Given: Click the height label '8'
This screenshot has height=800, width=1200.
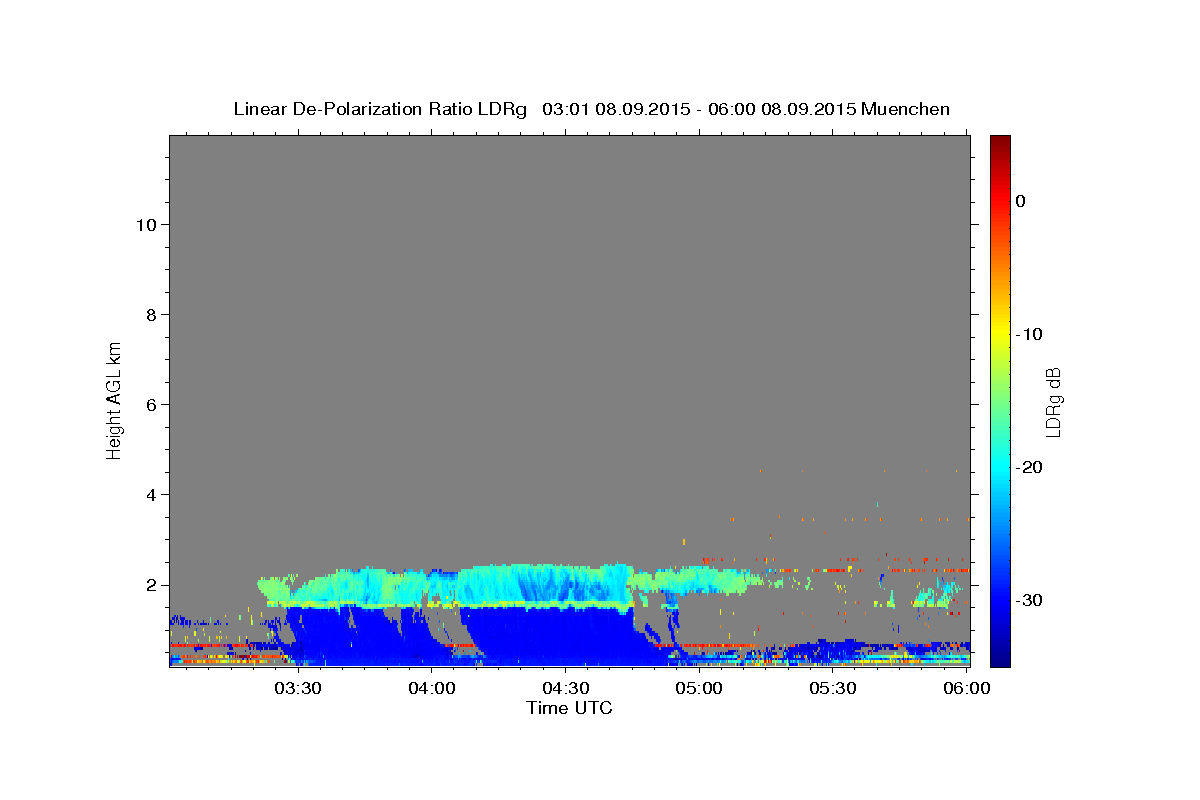Looking at the screenshot, I should (x=149, y=315).
